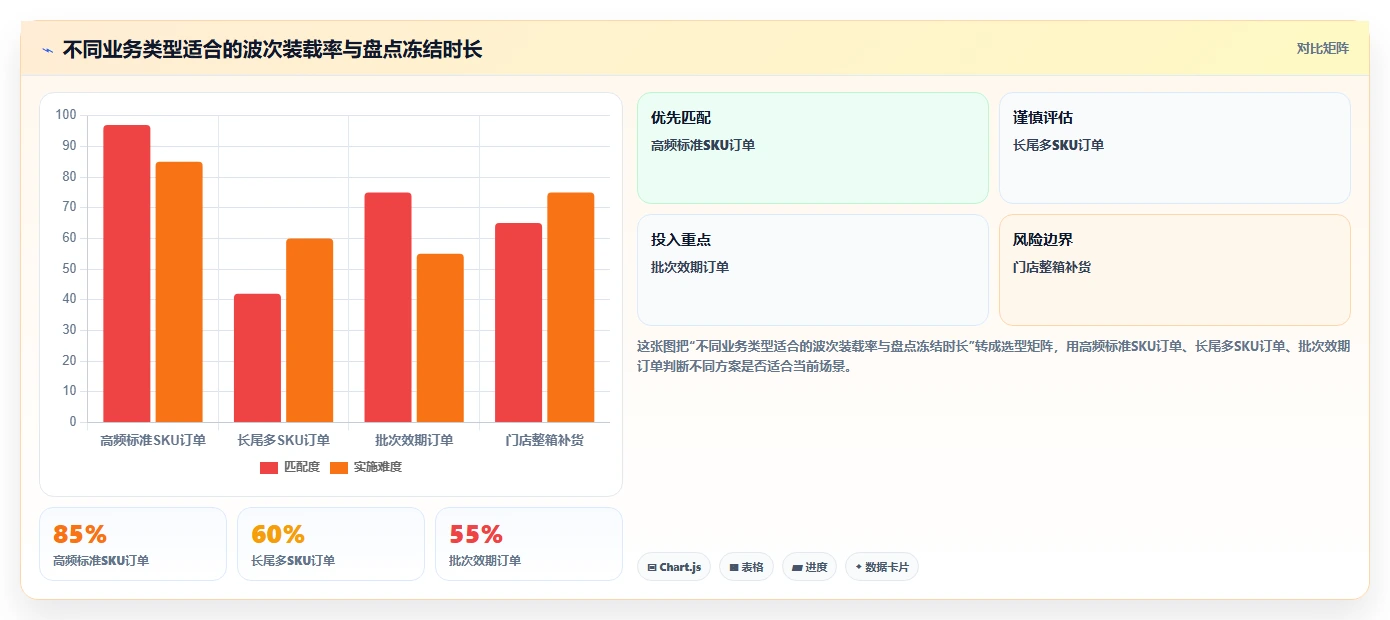Click the red 匹配度 bar for 高频标准SKU订单
1390x620 pixels.
click(x=127, y=273)
